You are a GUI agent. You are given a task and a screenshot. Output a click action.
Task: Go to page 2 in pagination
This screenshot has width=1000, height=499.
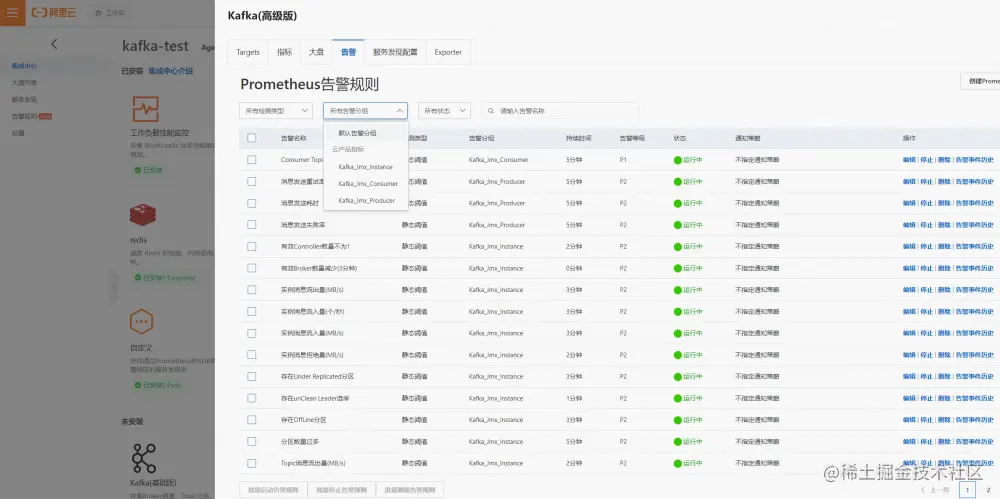[x=989, y=490]
